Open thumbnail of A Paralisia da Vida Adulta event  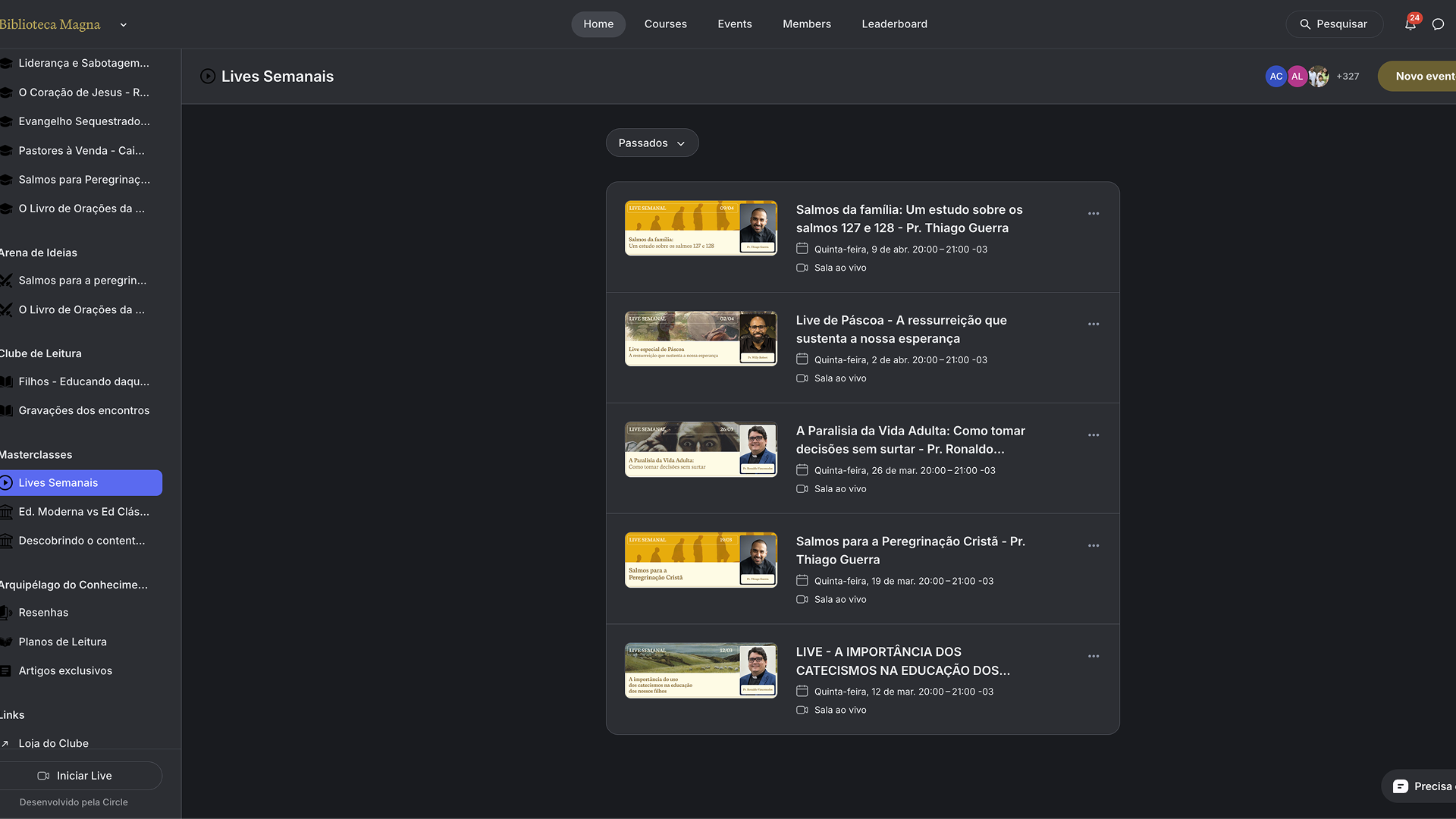click(701, 450)
